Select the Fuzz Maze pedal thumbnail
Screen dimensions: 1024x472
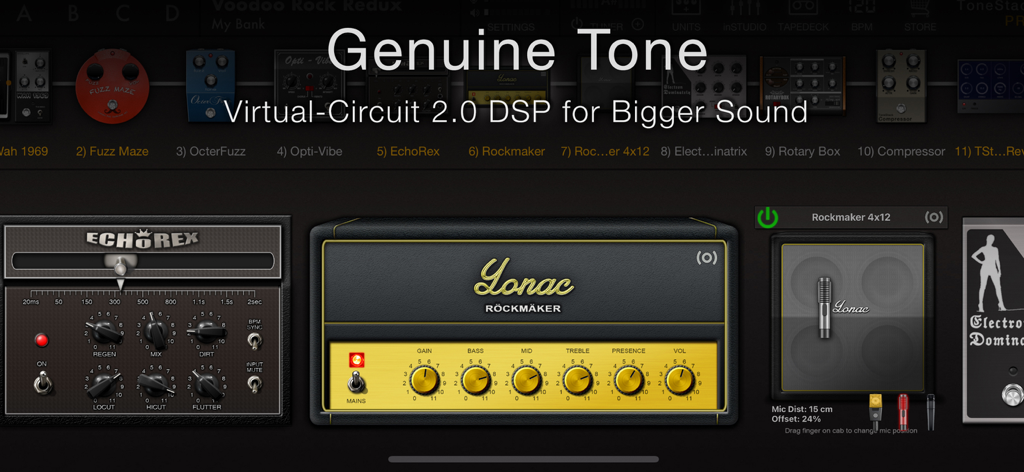[112, 86]
